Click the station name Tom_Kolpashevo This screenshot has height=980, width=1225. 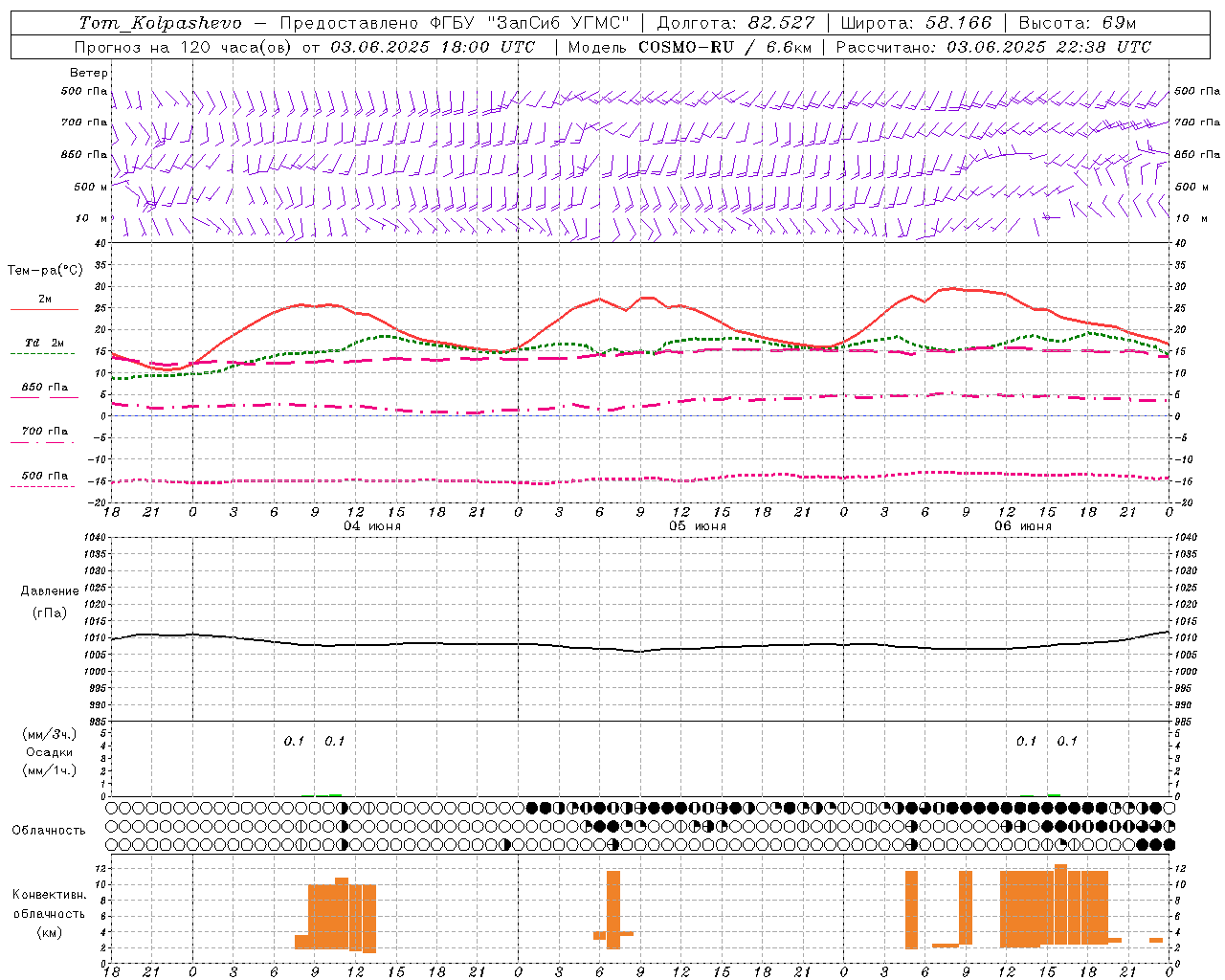160,23
